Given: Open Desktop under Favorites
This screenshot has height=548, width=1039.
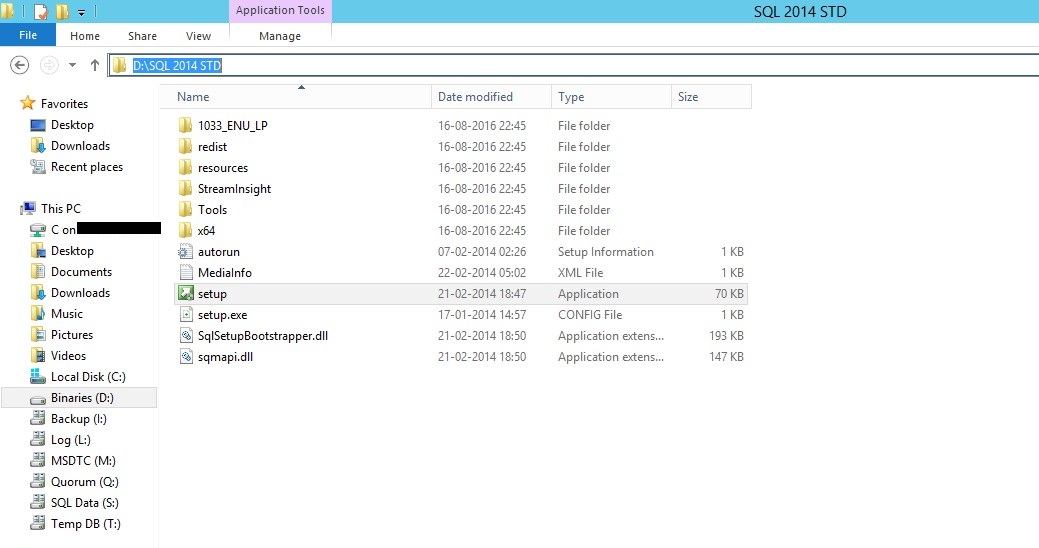Looking at the screenshot, I should [72, 125].
